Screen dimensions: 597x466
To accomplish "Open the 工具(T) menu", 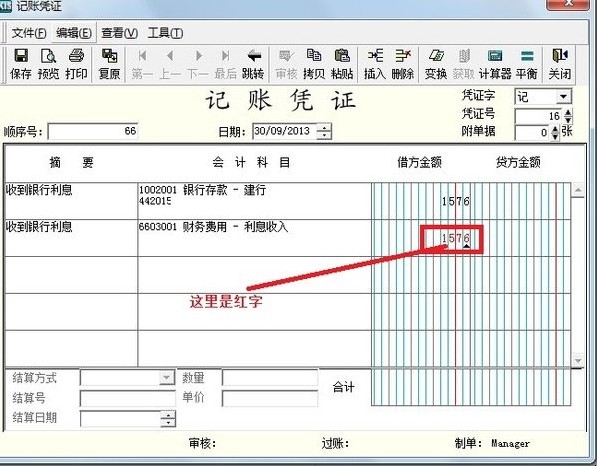I will [165, 33].
